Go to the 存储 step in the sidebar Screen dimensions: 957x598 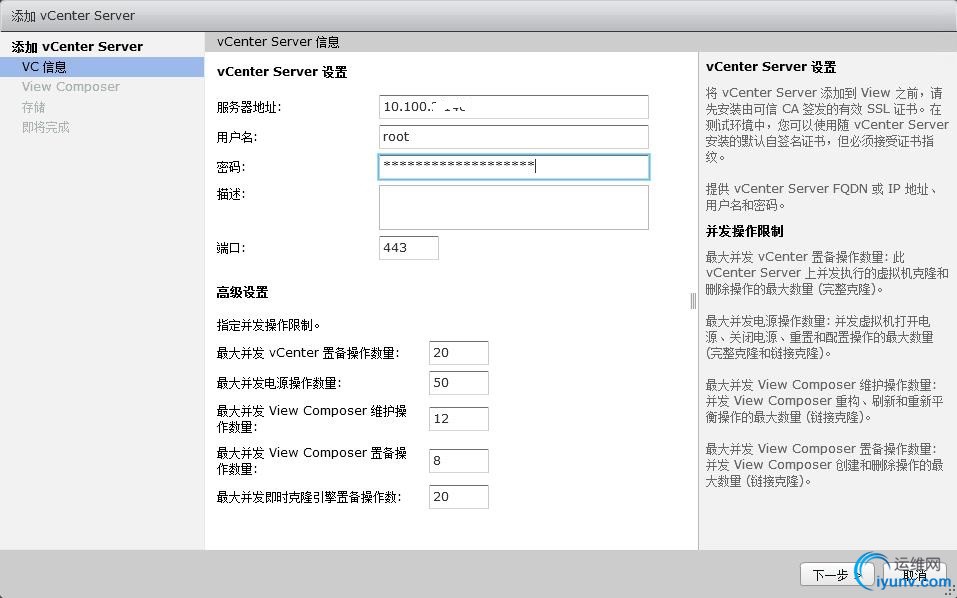pos(34,107)
